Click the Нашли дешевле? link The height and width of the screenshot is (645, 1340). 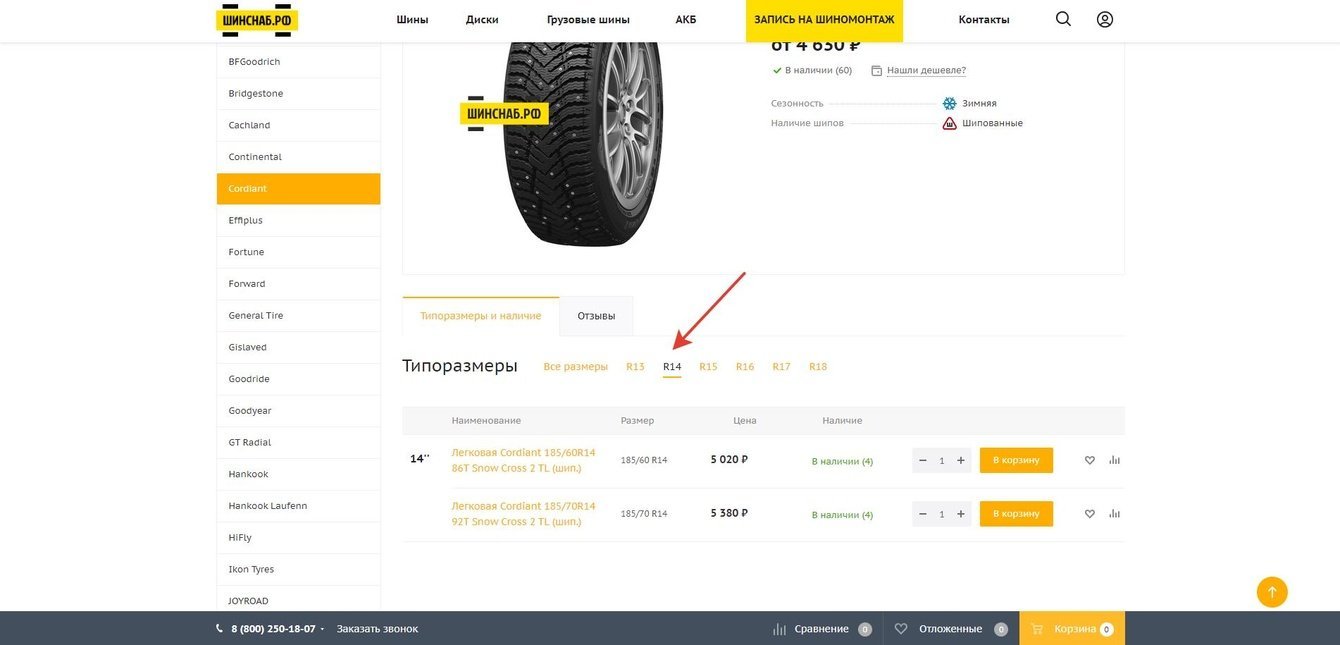coord(926,71)
